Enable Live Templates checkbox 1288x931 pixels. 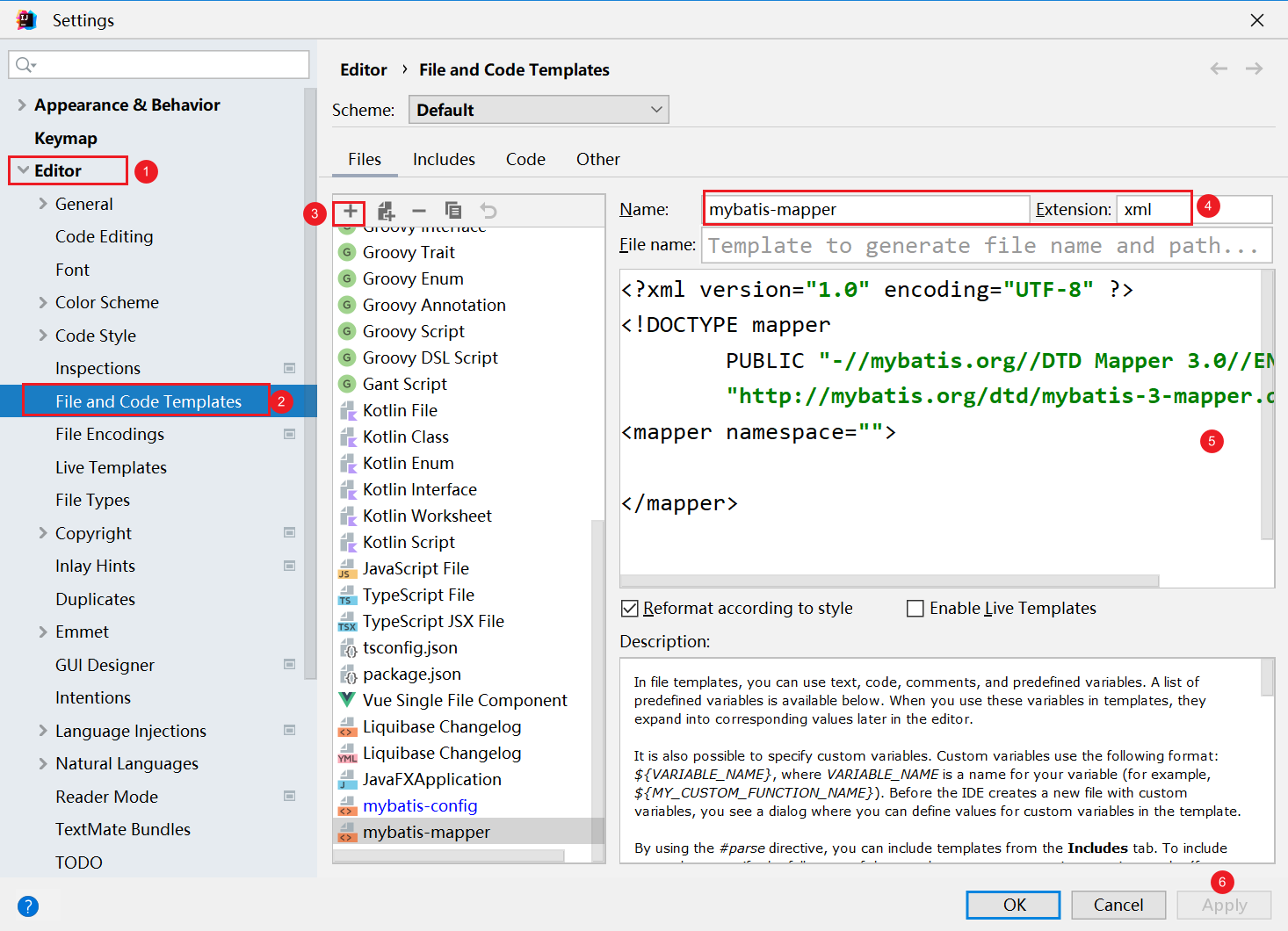915,609
